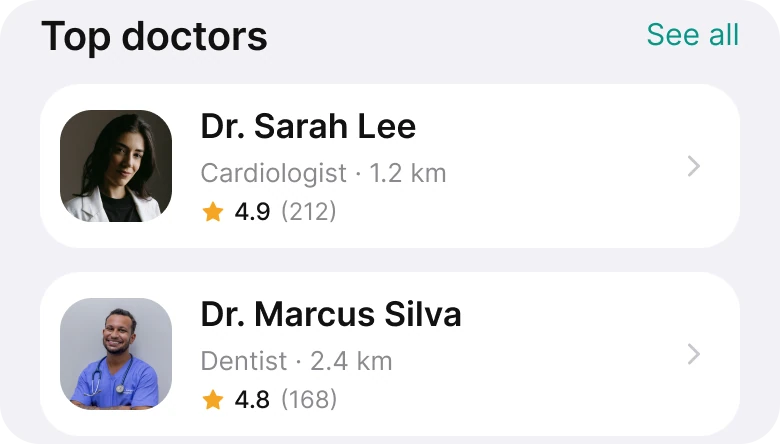Click the 1.2 km distance text

tap(407, 174)
